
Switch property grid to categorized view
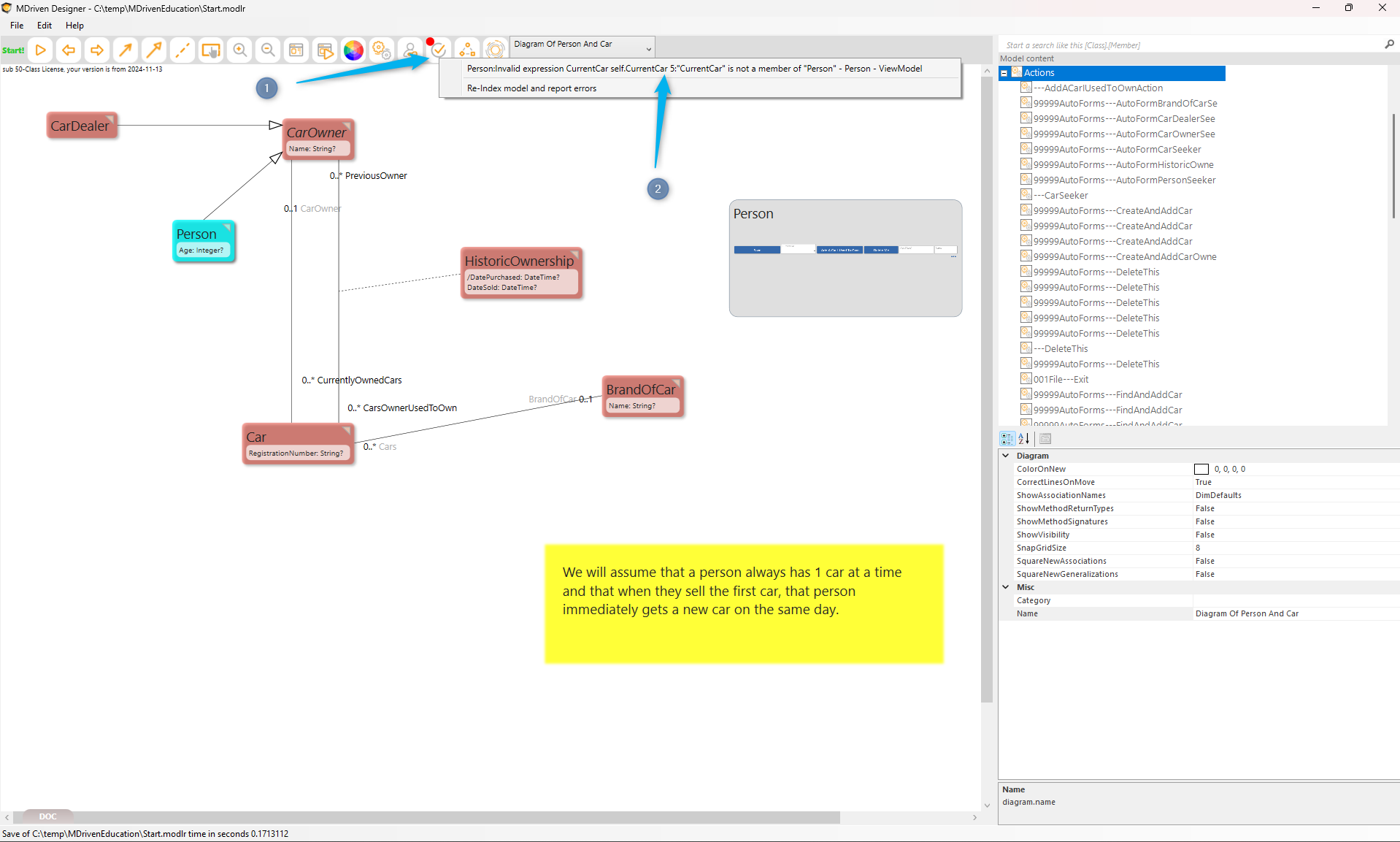coord(1007,439)
